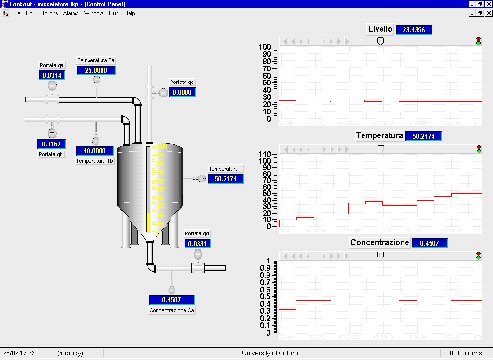
Task: Click the concentration sensor below the outlet pipe
Action: click(172, 289)
